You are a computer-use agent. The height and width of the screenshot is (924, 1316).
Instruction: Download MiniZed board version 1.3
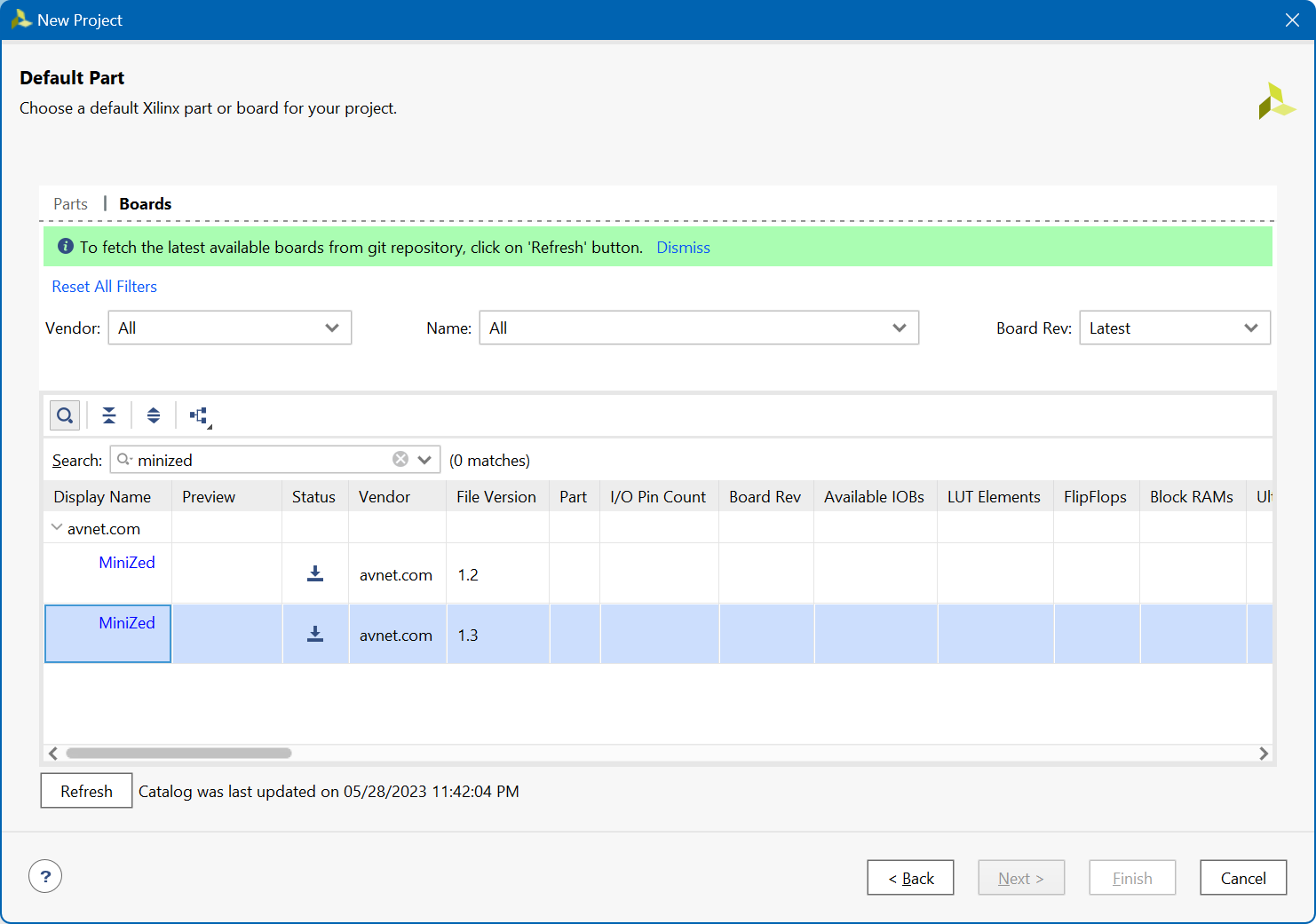click(315, 635)
